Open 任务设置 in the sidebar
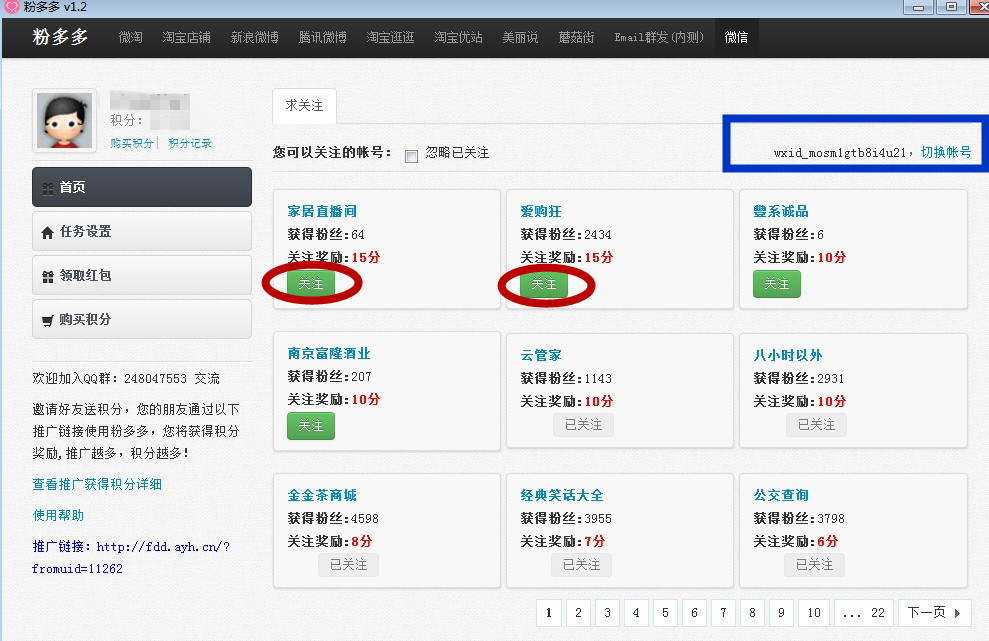This screenshot has height=641, width=989. (x=142, y=232)
